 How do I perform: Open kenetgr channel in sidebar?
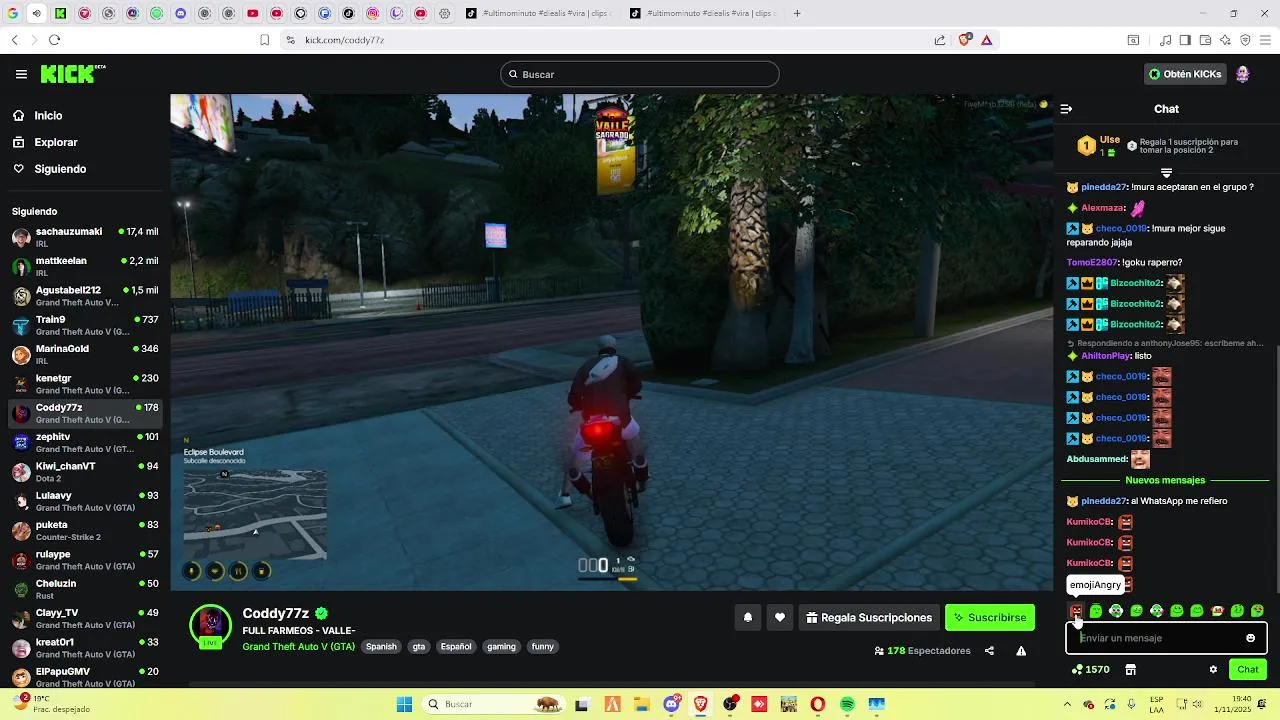(x=85, y=383)
